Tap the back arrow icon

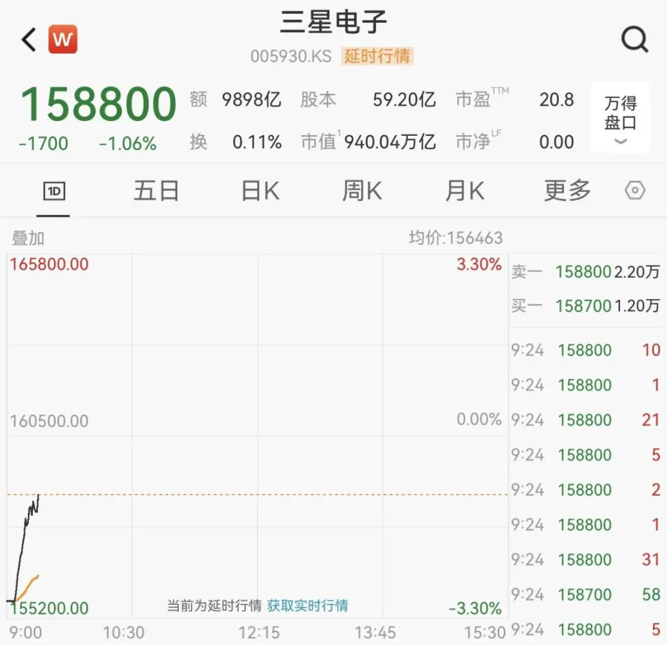(29, 40)
